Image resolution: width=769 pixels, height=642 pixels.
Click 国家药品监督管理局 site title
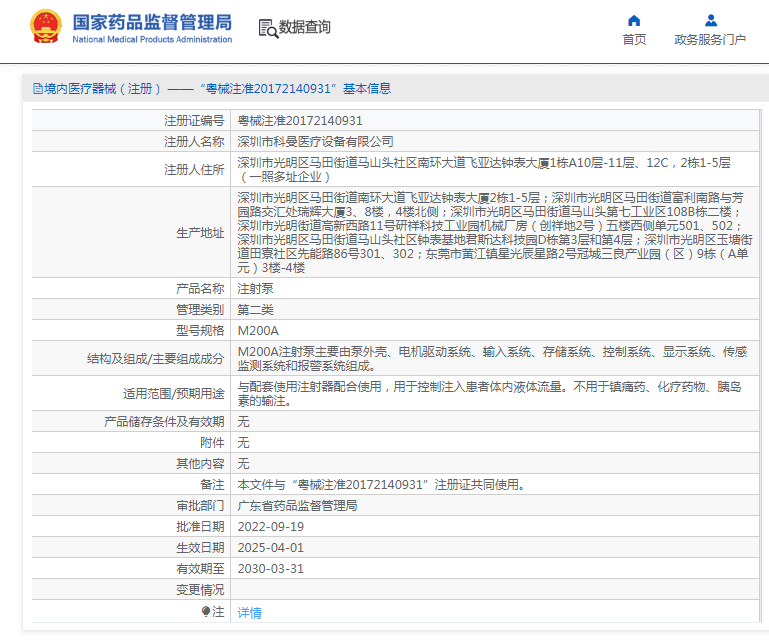152,23
